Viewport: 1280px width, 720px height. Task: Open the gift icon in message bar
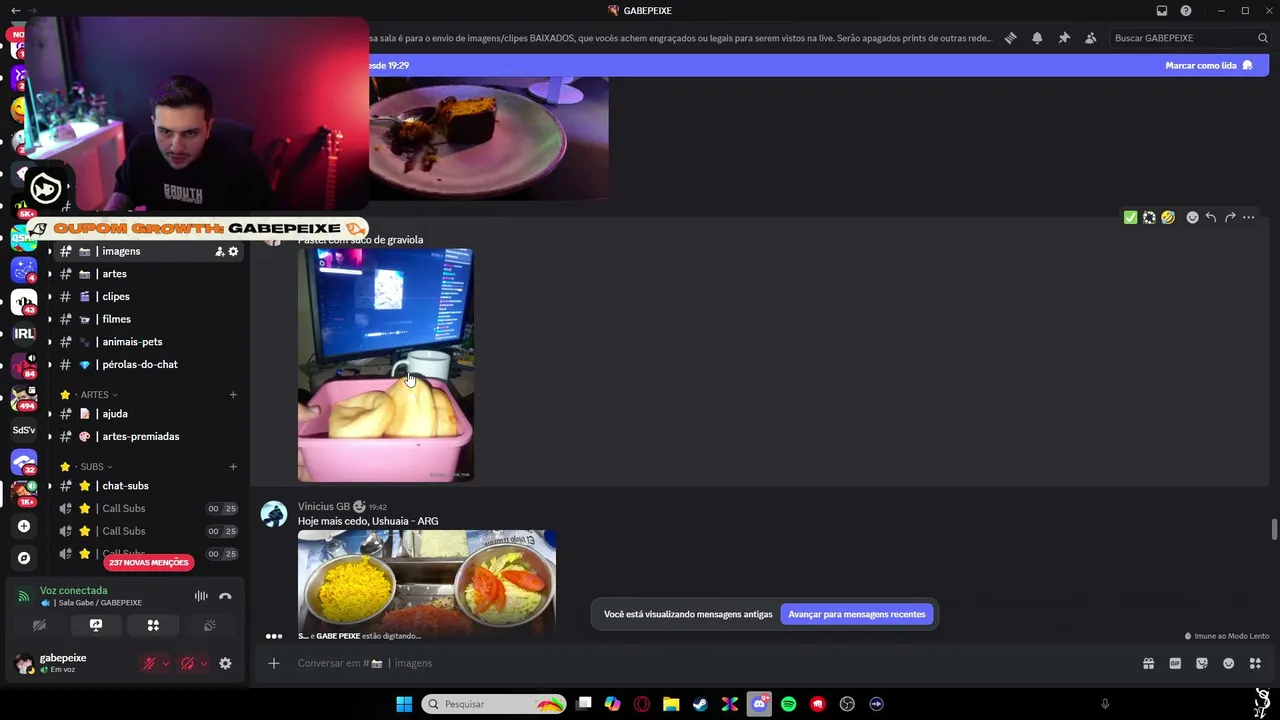pyautogui.click(x=1149, y=663)
